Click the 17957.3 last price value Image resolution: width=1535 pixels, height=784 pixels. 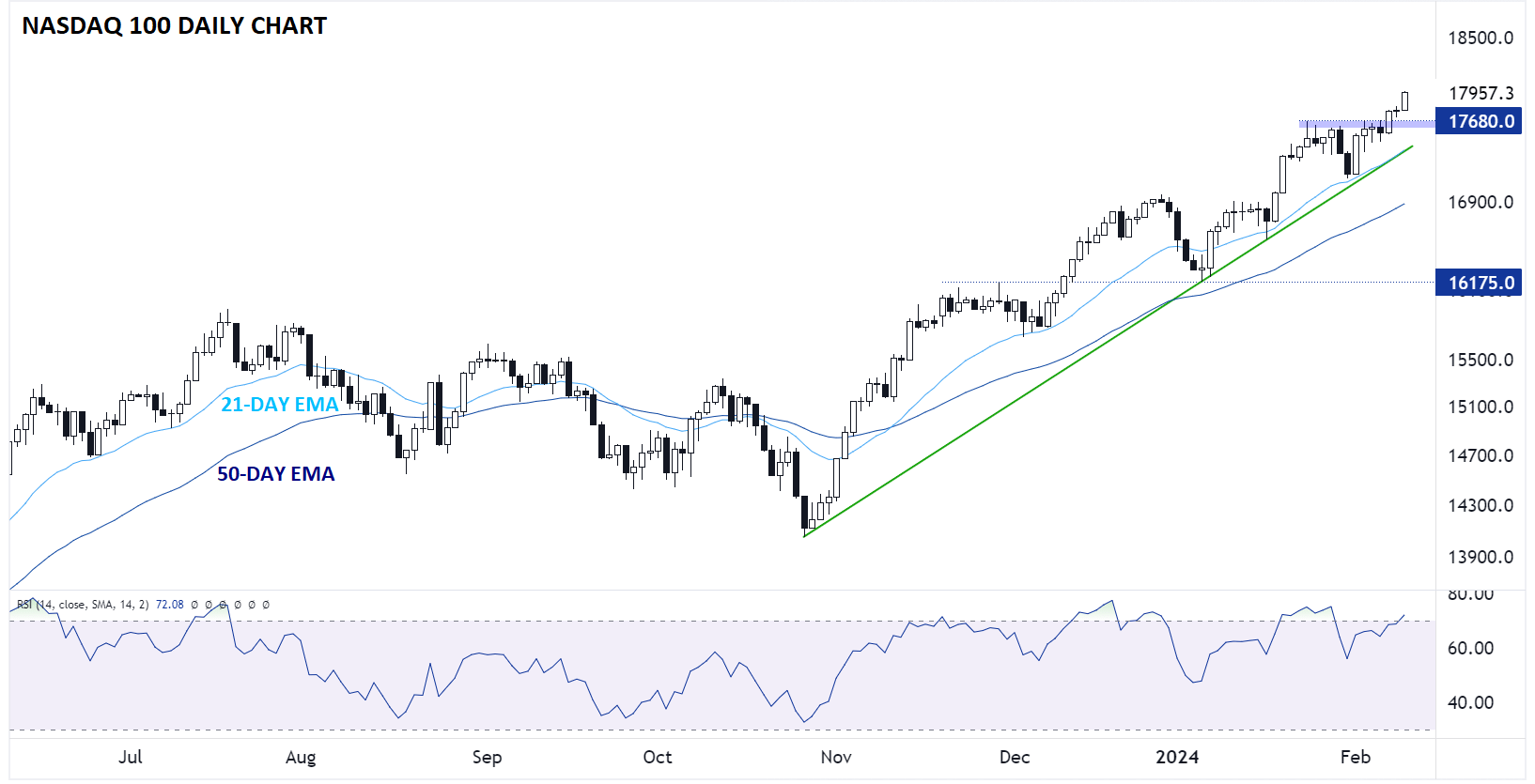[1481, 93]
